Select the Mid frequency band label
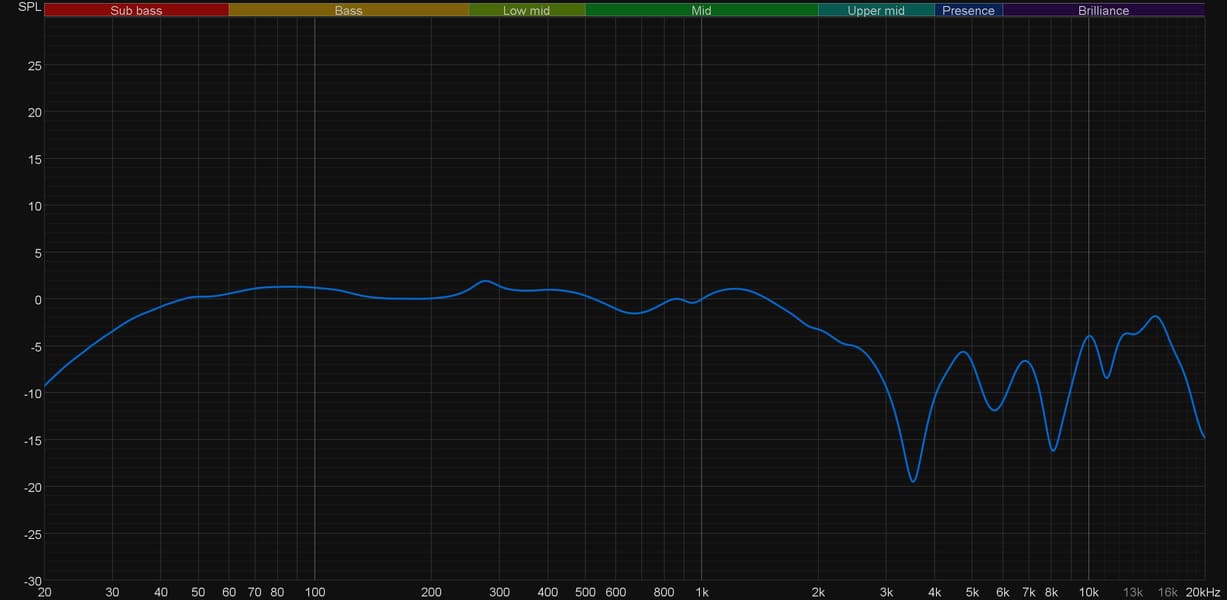 pos(702,10)
